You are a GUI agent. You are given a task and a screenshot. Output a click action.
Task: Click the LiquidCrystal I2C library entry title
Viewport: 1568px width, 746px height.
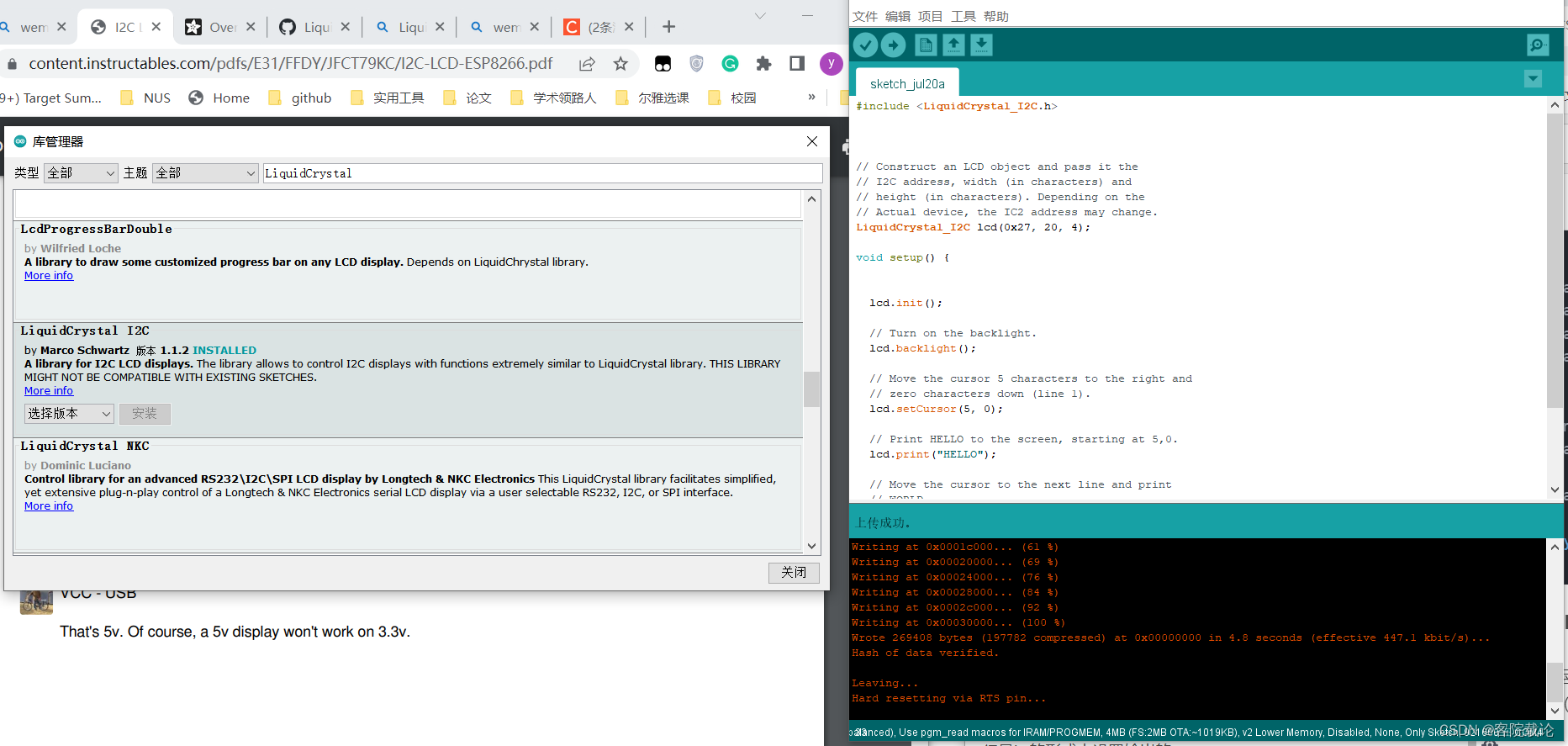tap(85, 331)
